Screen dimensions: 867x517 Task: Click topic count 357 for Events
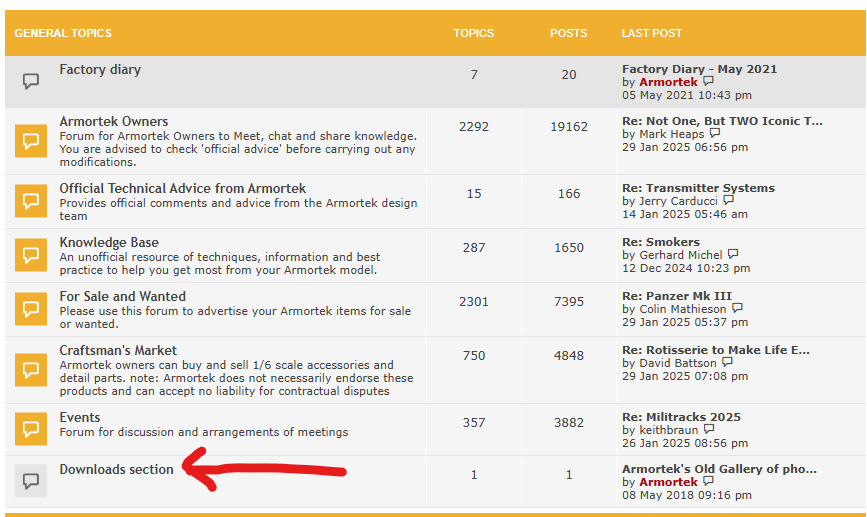(x=474, y=423)
